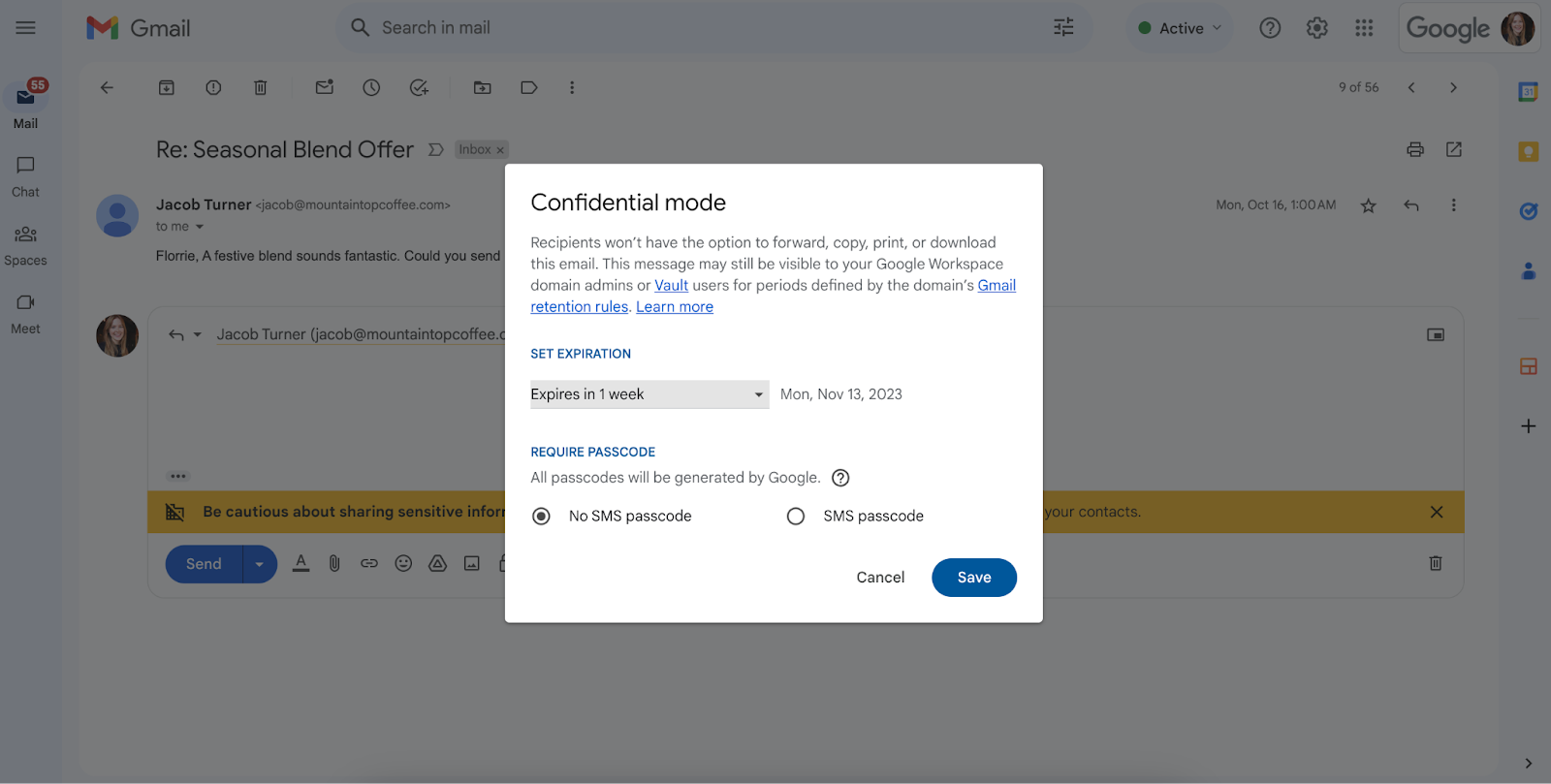Show recipient details next to 'to me'
The height and width of the screenshot is (784, 1551).
[x=200, y=227]
